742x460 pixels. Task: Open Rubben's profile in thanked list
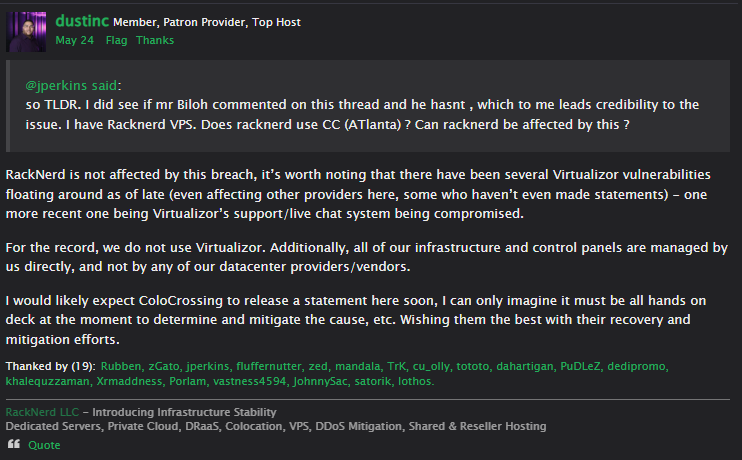121,366
